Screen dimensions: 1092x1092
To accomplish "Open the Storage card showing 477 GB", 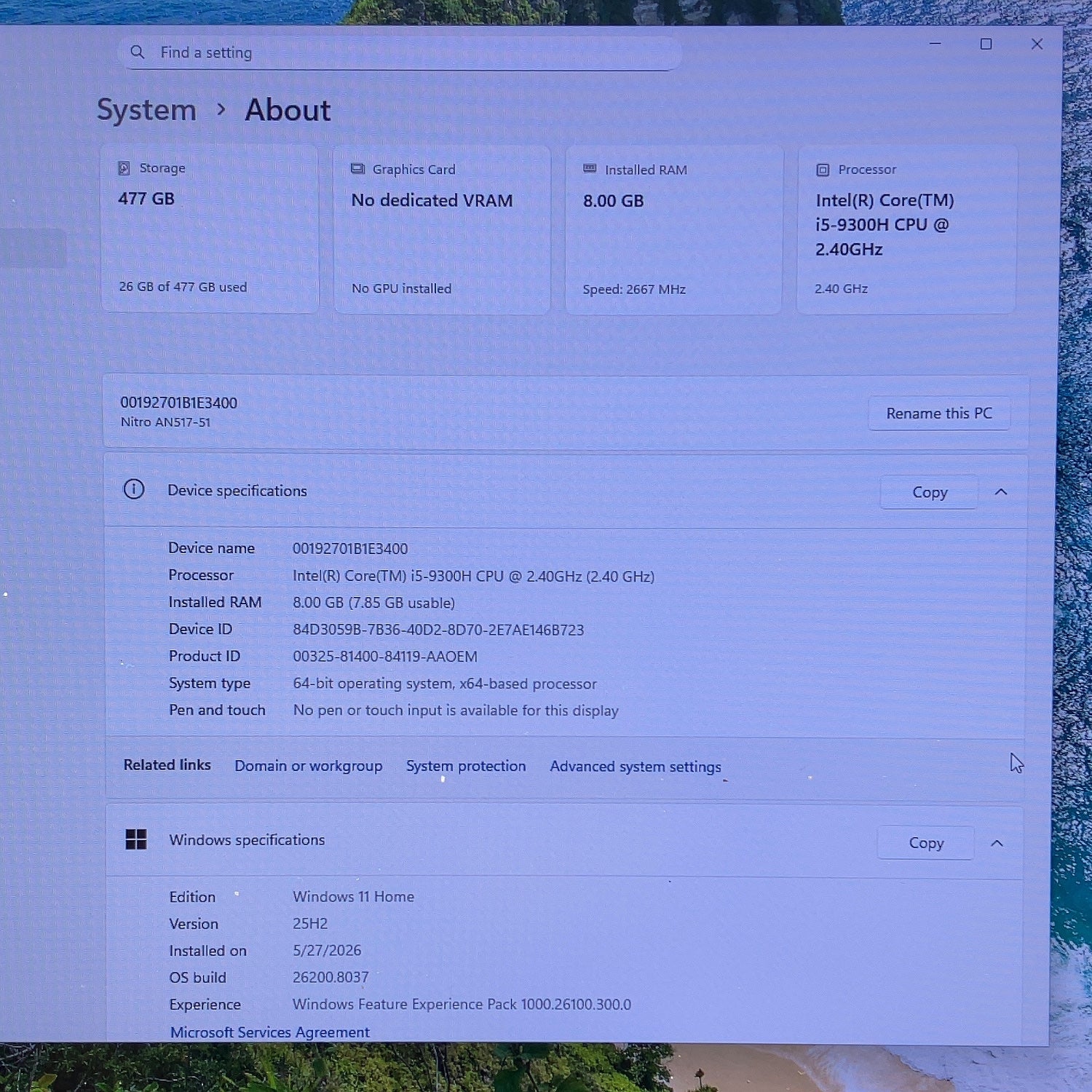I will click(x=210, y=229).
